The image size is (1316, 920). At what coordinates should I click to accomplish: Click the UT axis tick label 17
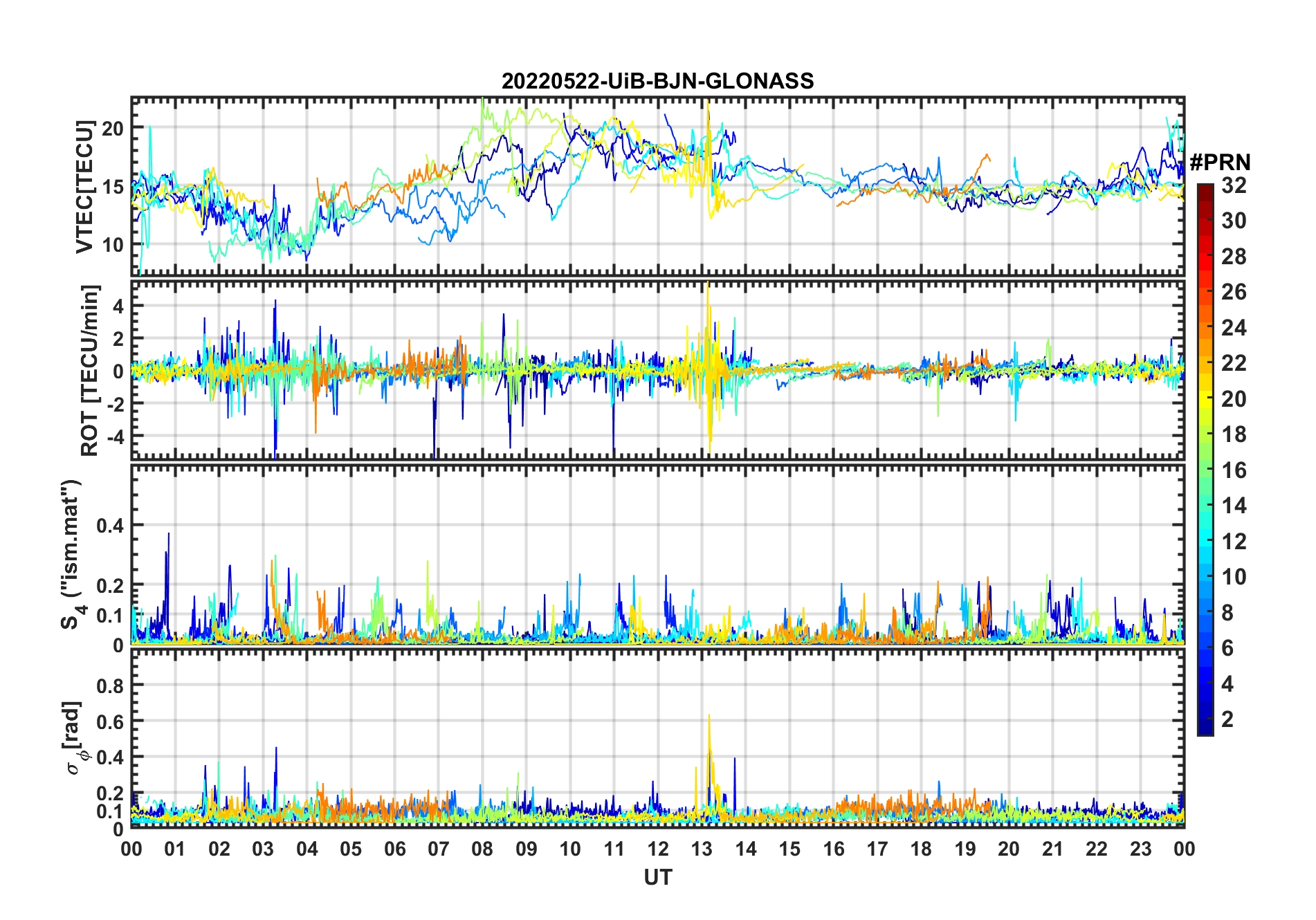(877, 849)
